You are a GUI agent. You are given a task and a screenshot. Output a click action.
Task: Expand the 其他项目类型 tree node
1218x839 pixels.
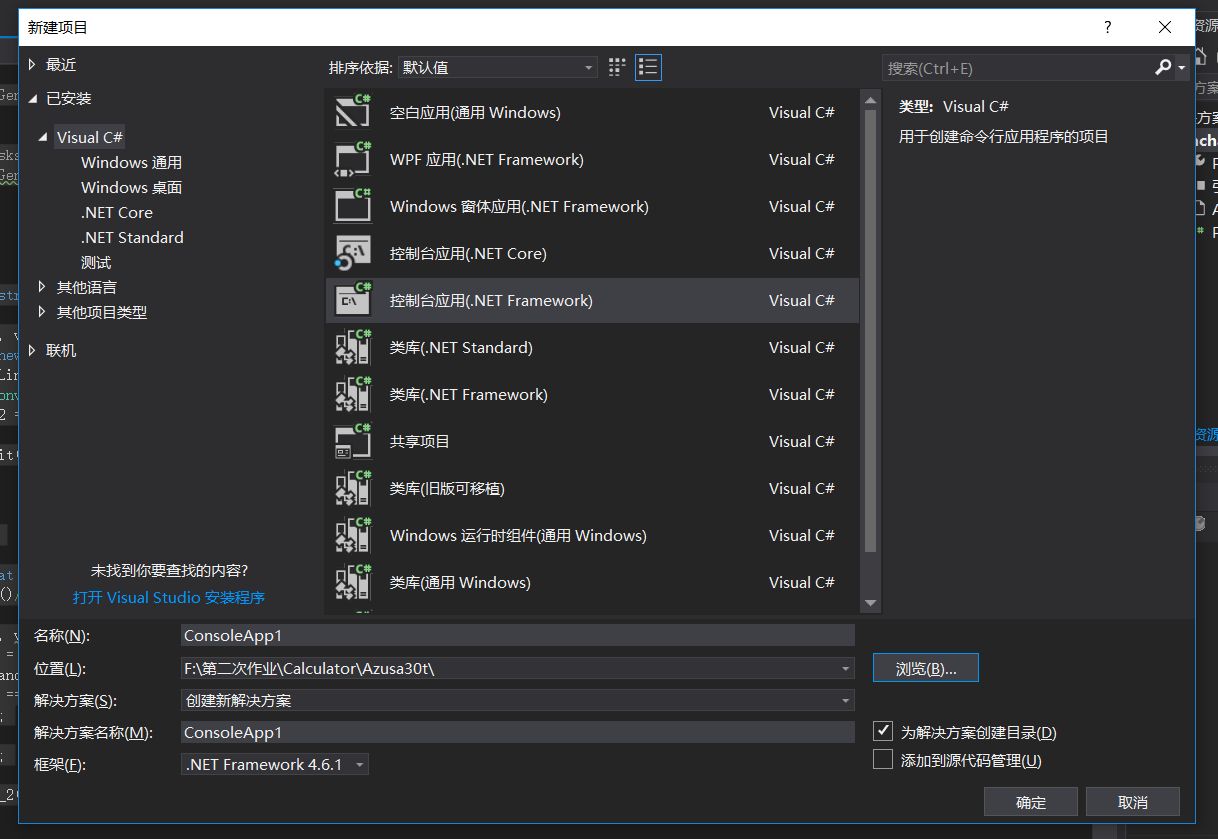click(x=43, y=312)
